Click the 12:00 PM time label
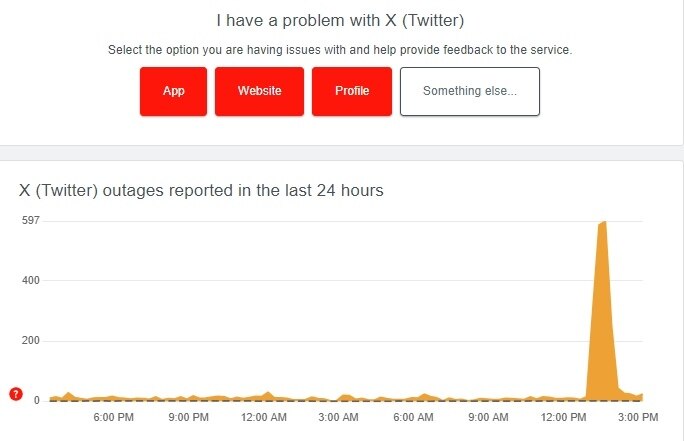This screenshot has height=441, width=684. click(563, 417)
